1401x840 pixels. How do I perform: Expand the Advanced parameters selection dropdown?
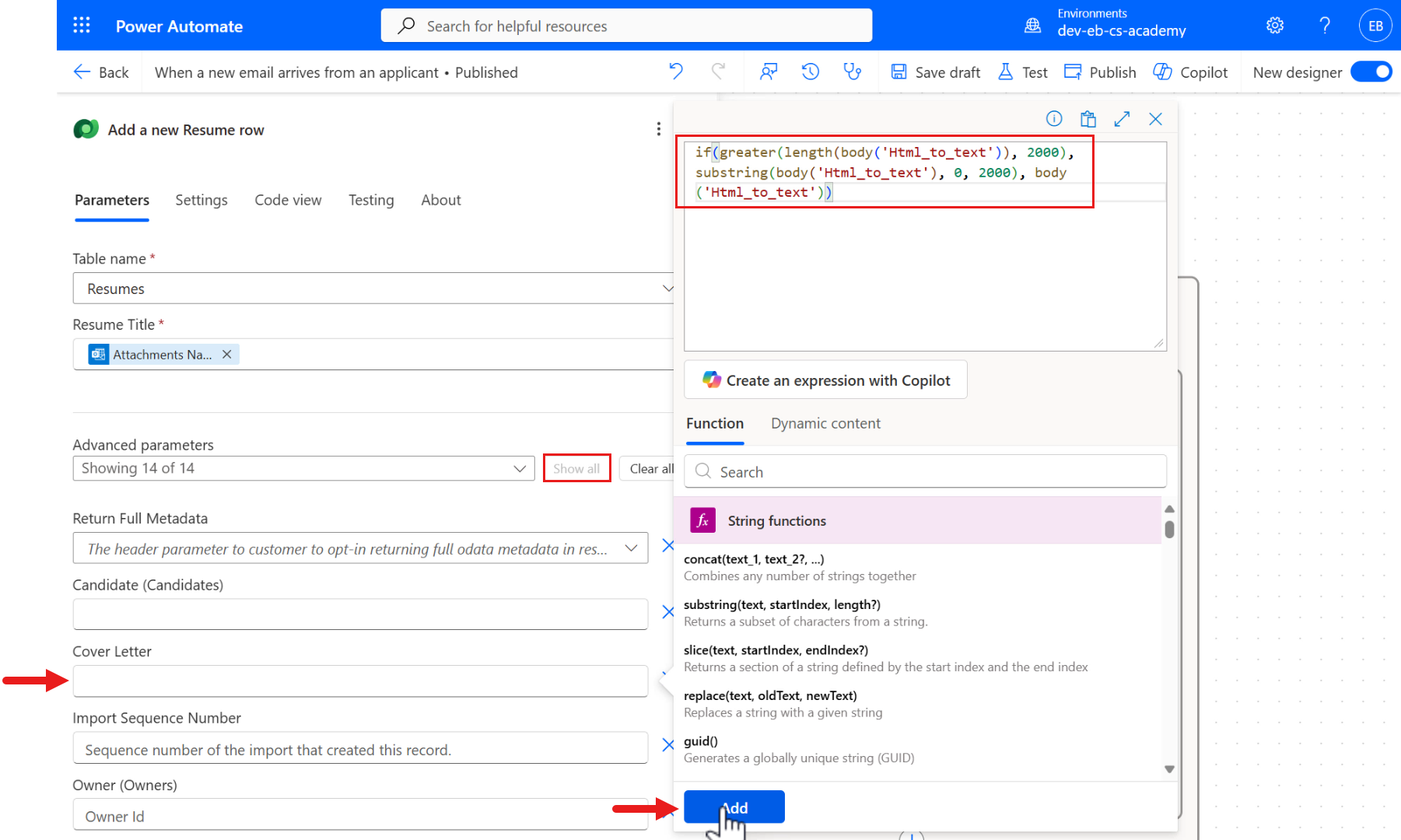(520, 467)
